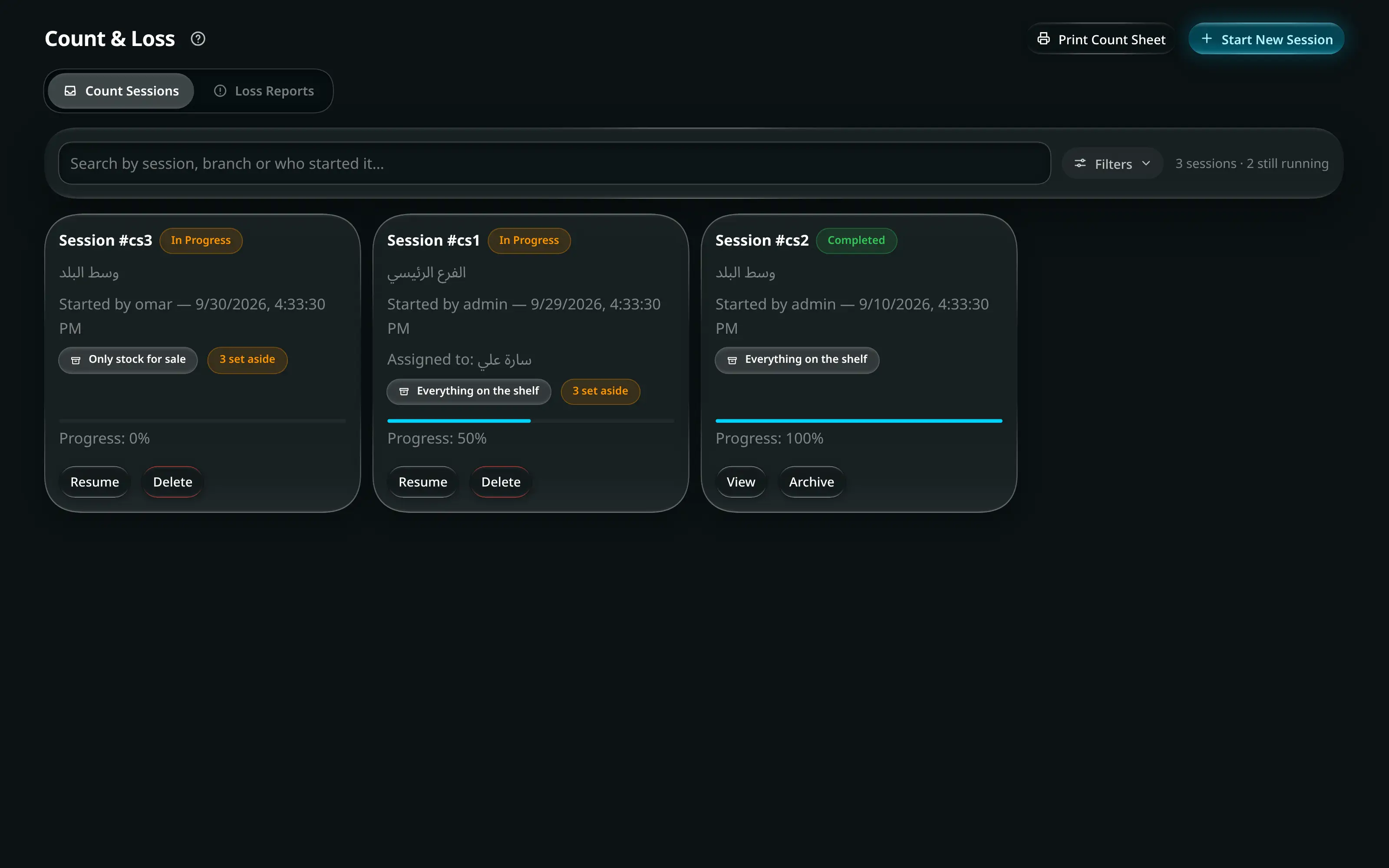Screen dimensions: 1389x868
Task: Click 'Everything on the shelf' chip in Session #cs2
Action: (x=797, y=360)
